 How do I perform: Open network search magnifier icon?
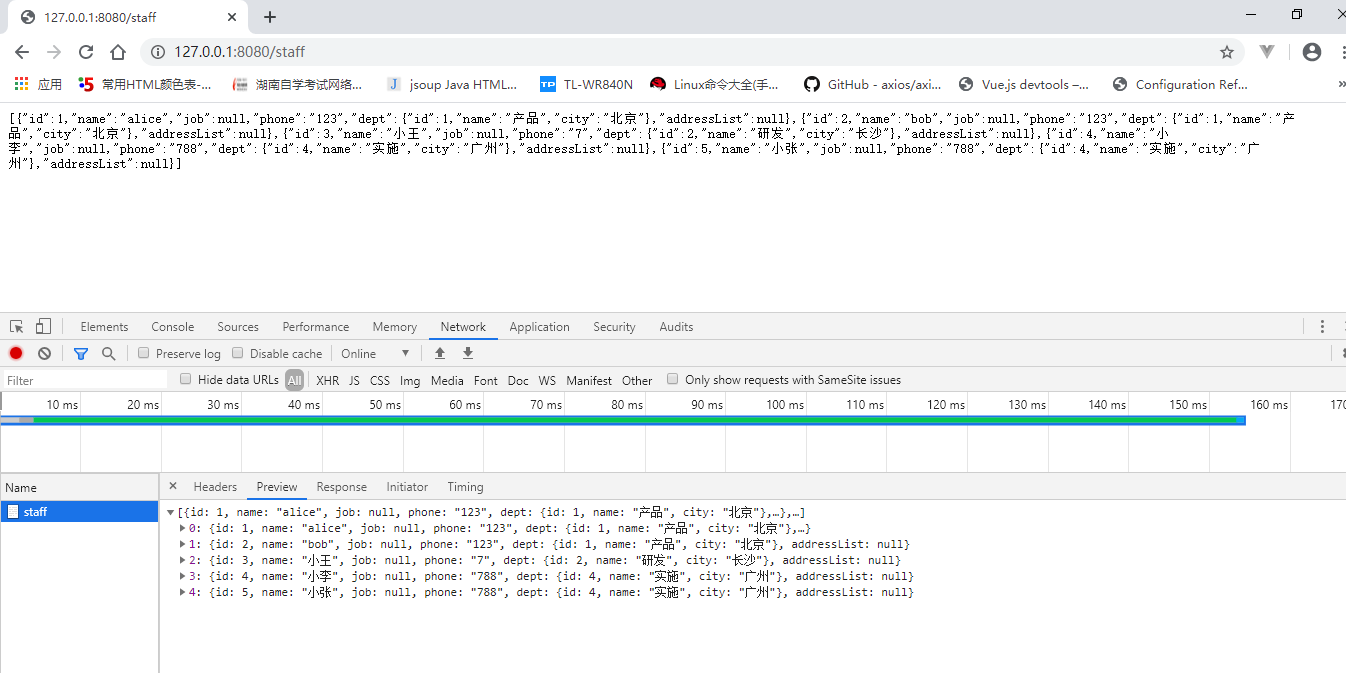[108, 353]
